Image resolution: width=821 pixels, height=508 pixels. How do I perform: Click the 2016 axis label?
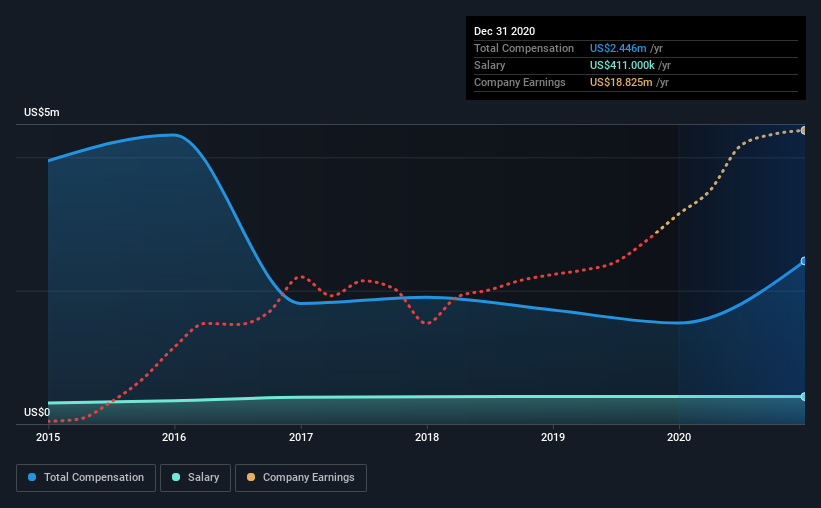[x=174, y=437]
